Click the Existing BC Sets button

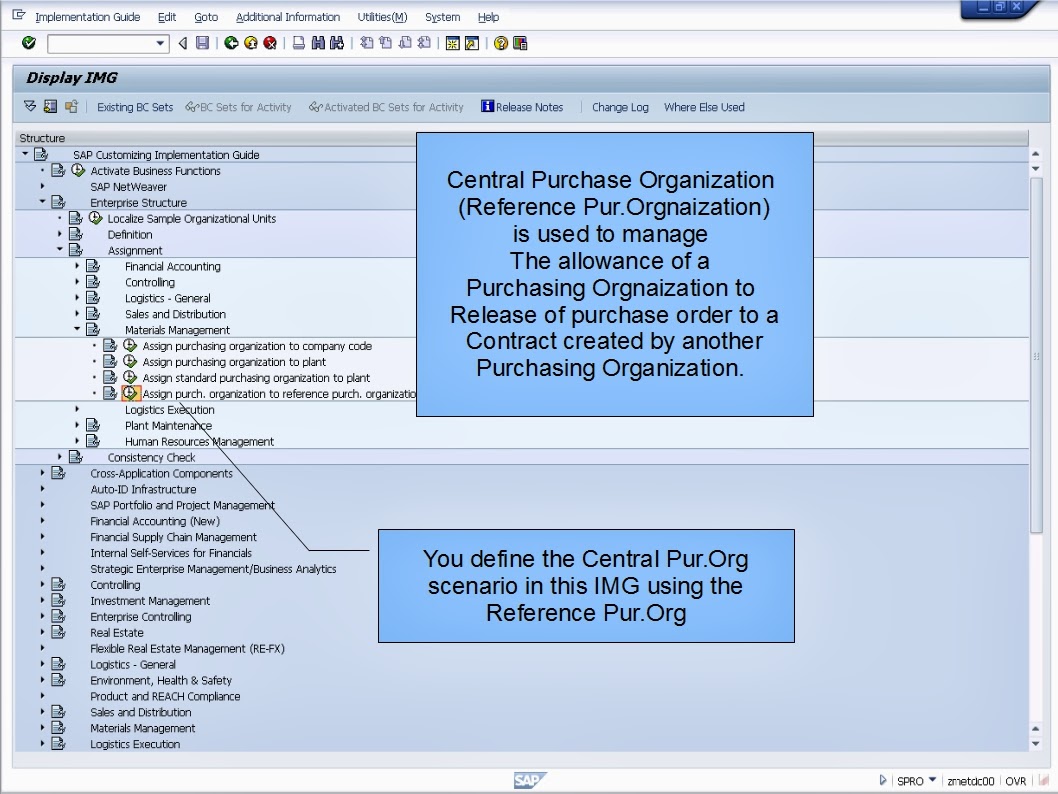click(135, 107)
